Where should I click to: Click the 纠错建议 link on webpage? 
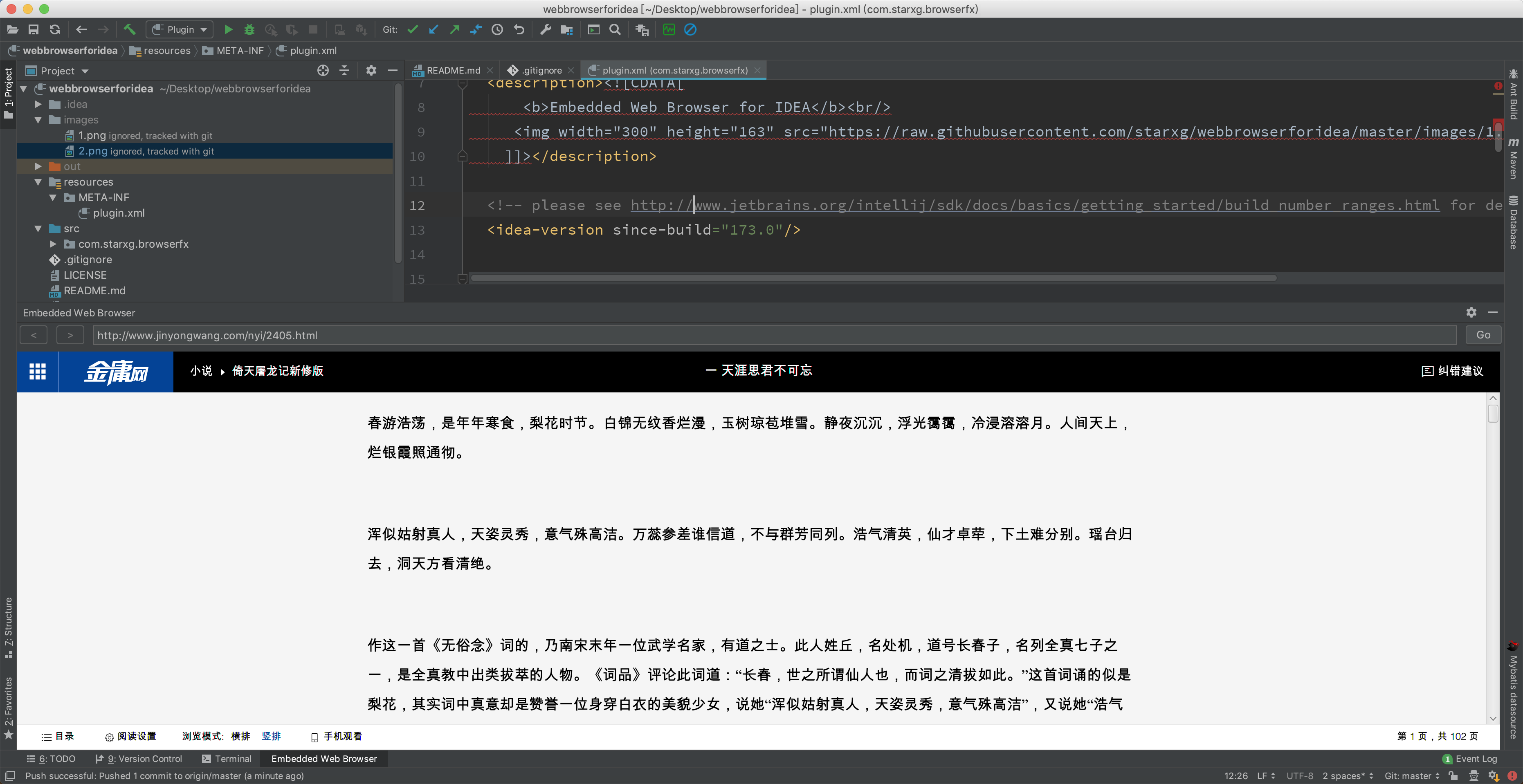pyautogui.click(x=1452, y=370)
